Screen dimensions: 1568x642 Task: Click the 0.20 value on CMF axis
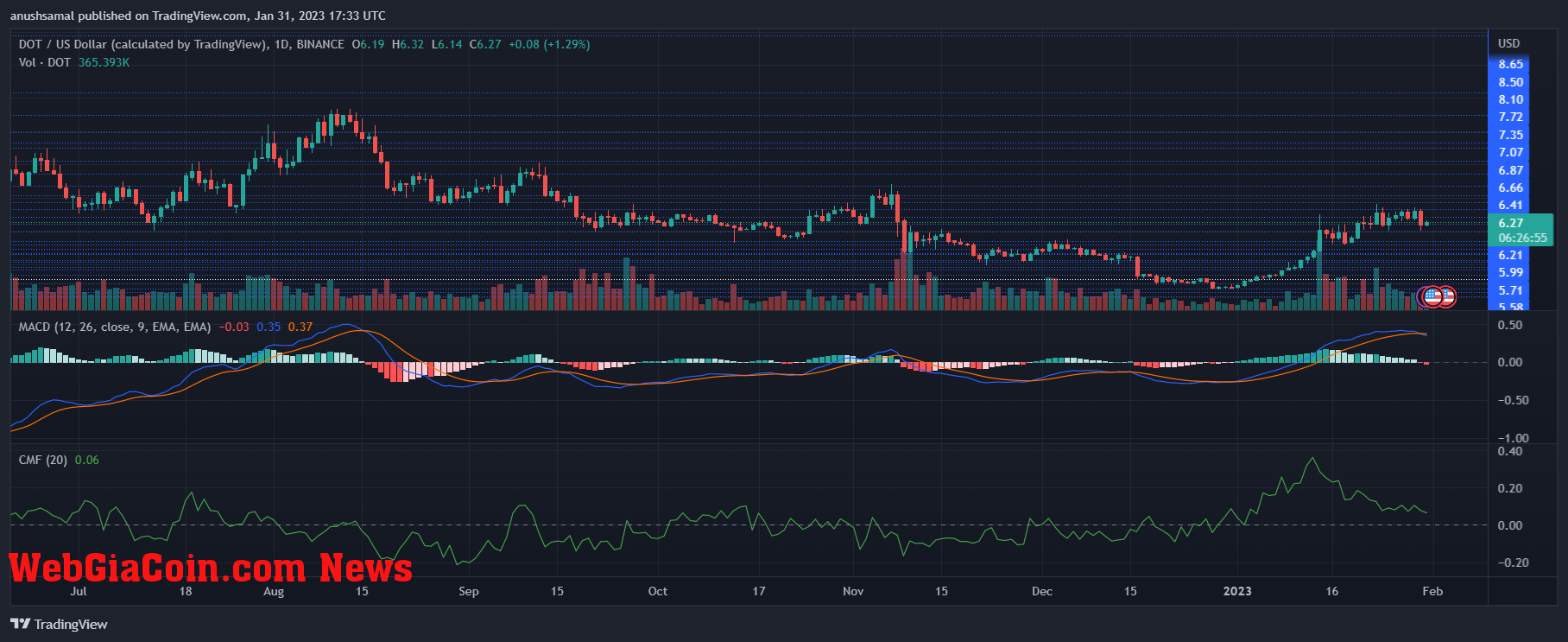[x=1510, y=488]
